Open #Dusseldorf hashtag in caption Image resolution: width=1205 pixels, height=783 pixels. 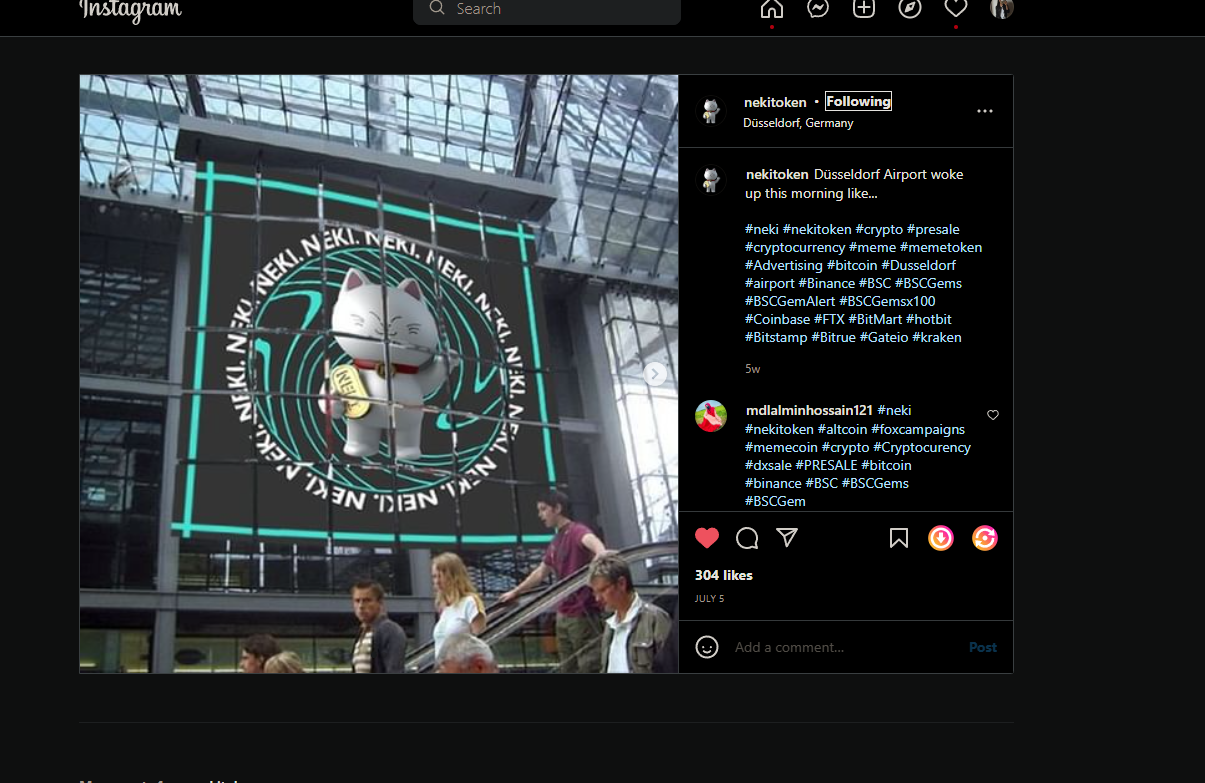(918, 265)
